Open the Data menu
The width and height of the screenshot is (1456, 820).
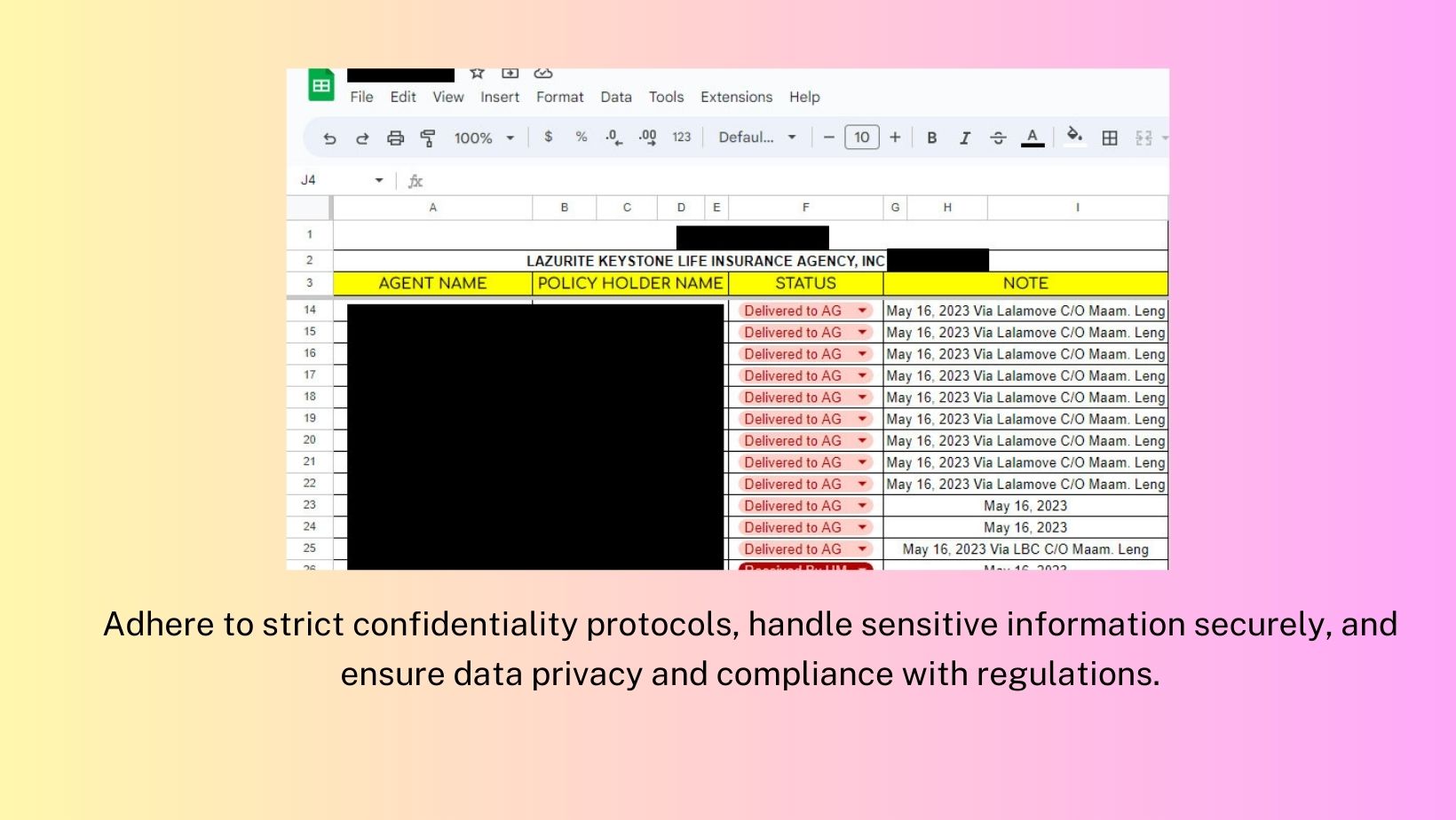coord(616,97)
